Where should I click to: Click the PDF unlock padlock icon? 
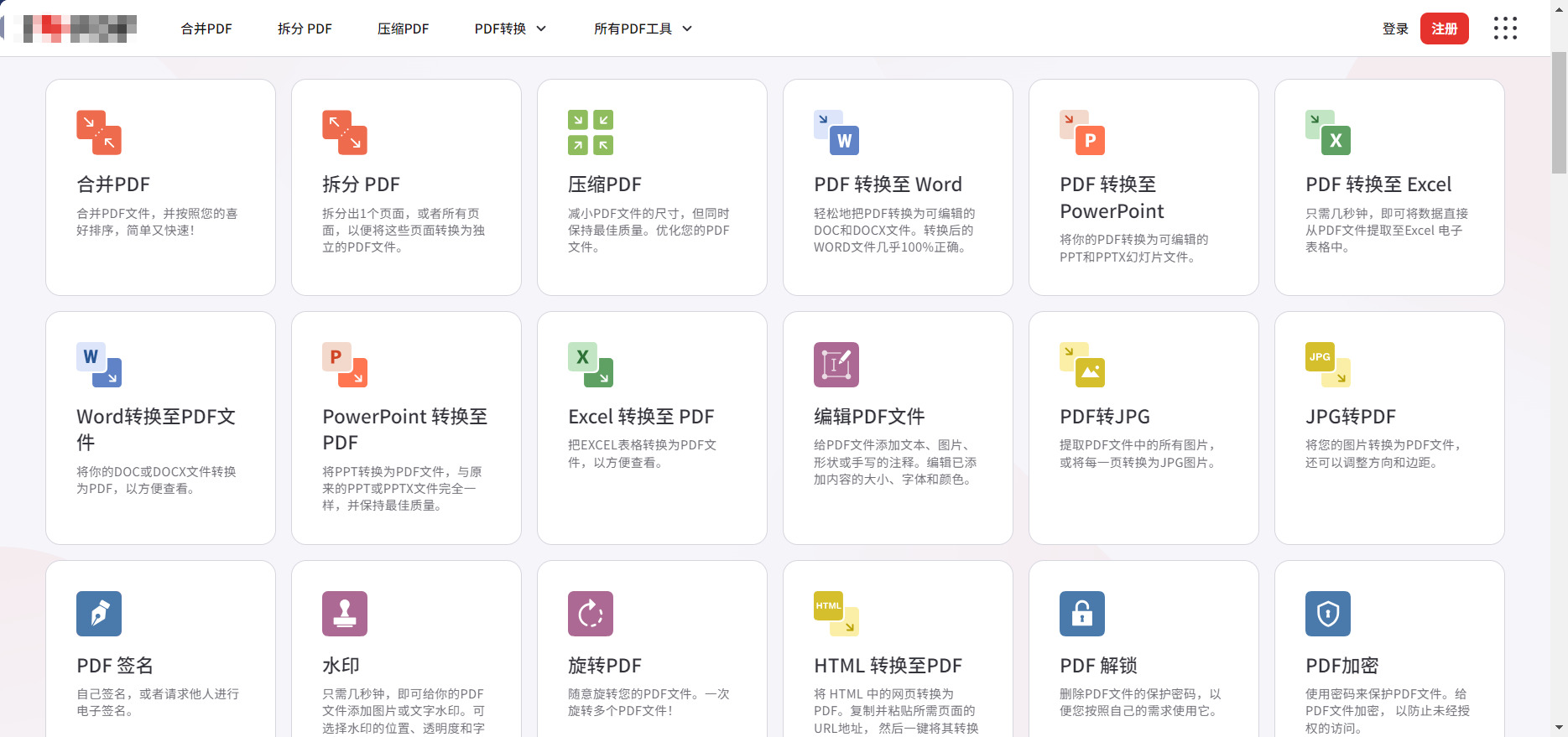click(1082, 614)
